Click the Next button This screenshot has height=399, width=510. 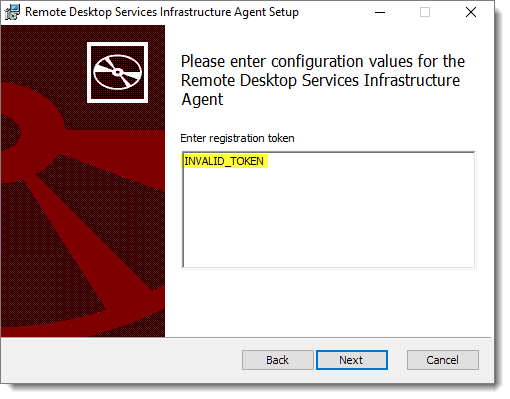[x=352, y=360]
